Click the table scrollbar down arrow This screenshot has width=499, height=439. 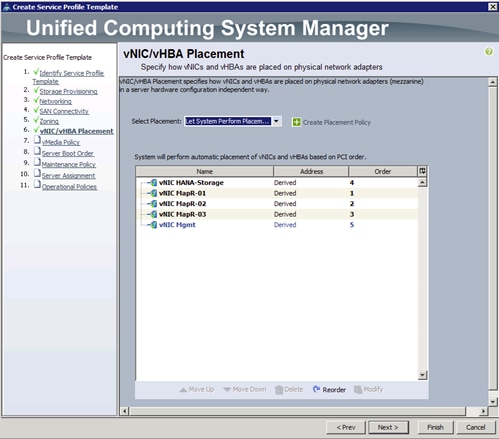(422, 375)
